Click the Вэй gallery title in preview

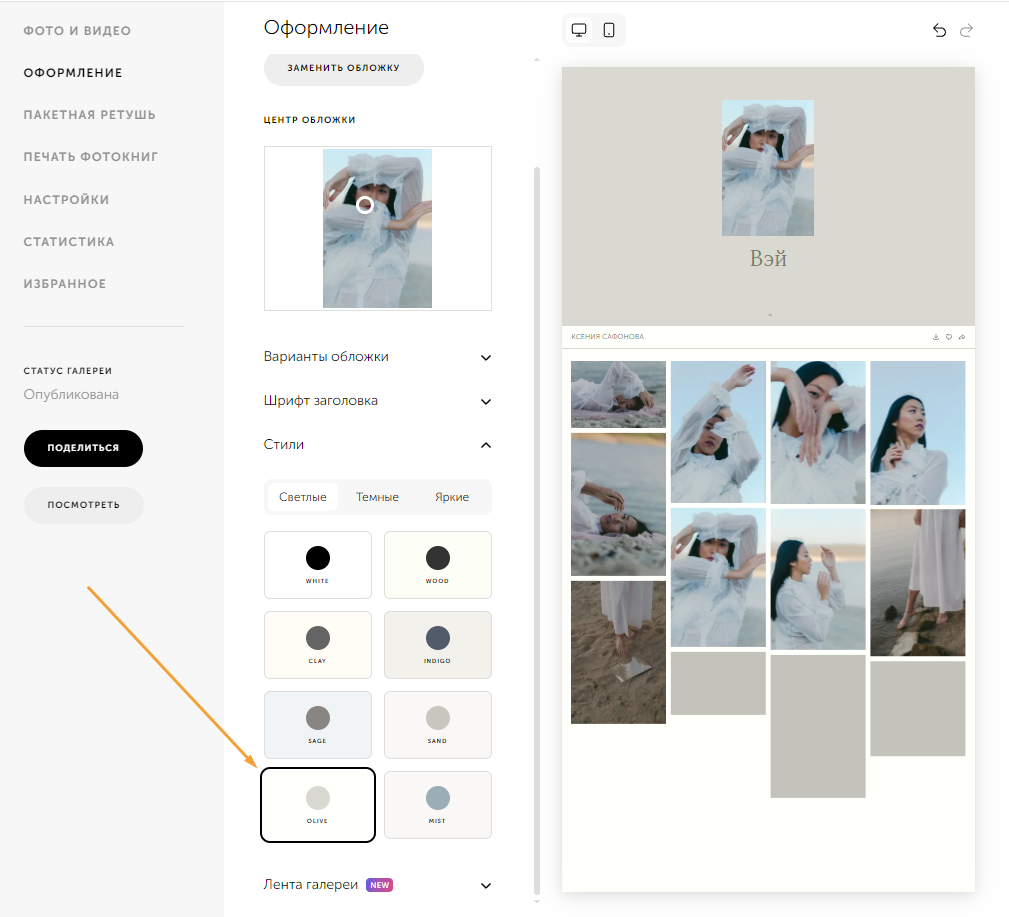(768, 258)
